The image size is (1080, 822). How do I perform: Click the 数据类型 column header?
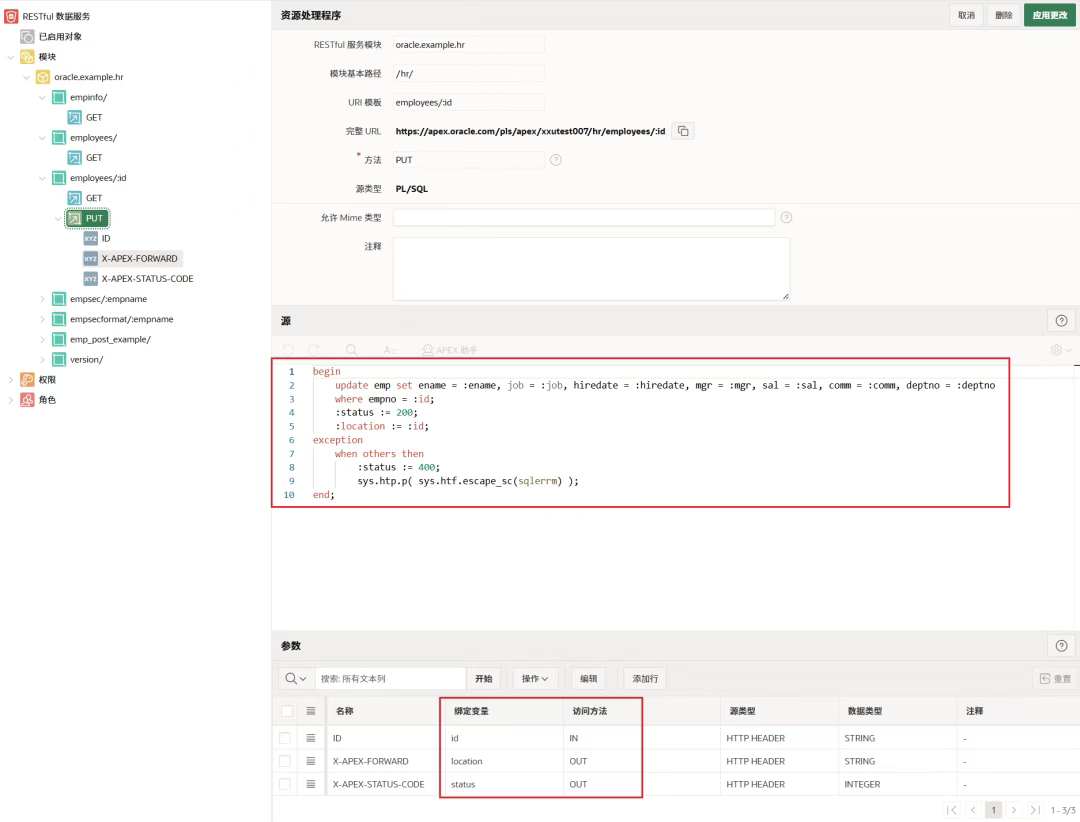click(x=864, y=711)
